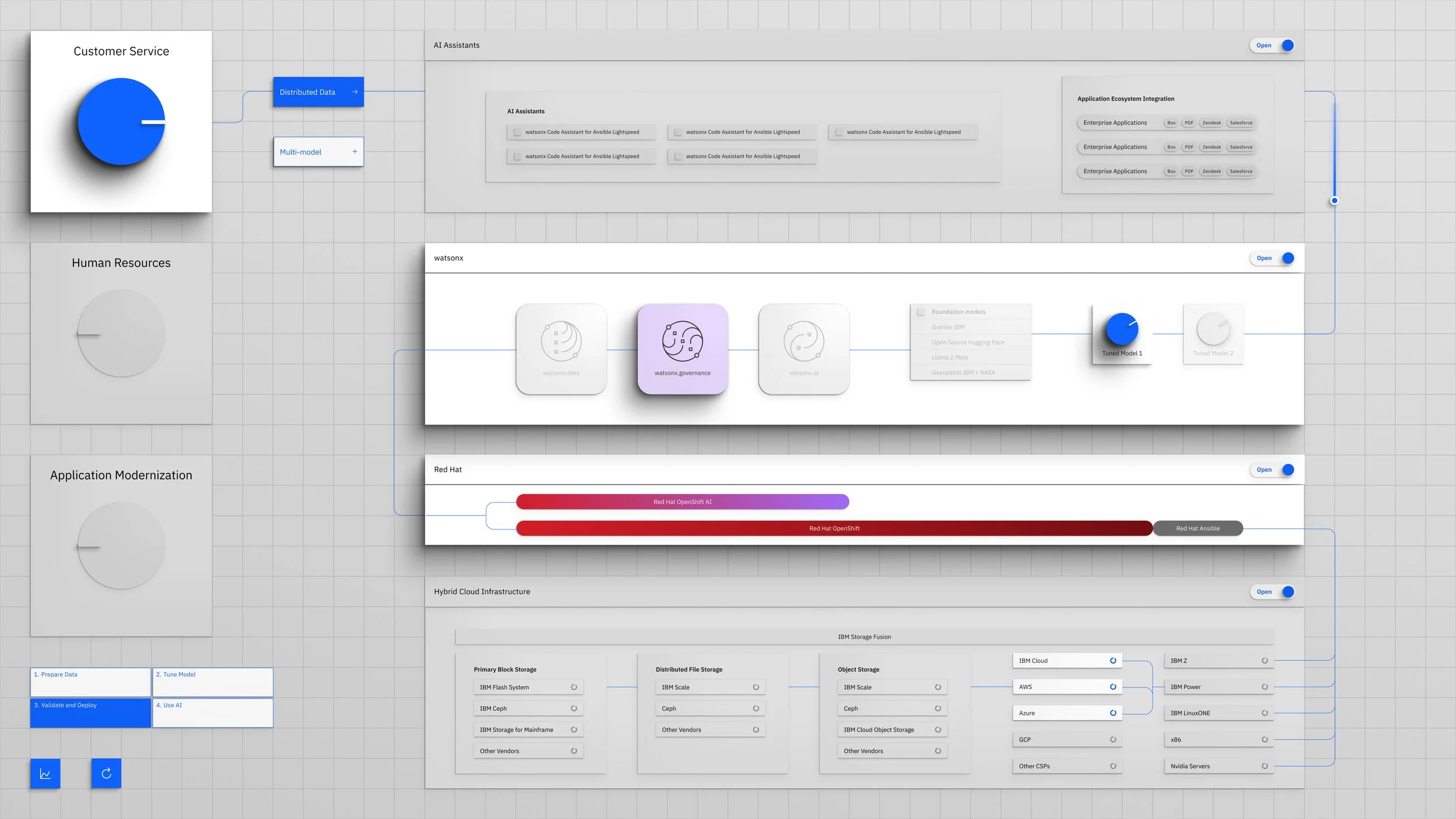
Task: Select the Human Resources card
Action: click(121, 333)
